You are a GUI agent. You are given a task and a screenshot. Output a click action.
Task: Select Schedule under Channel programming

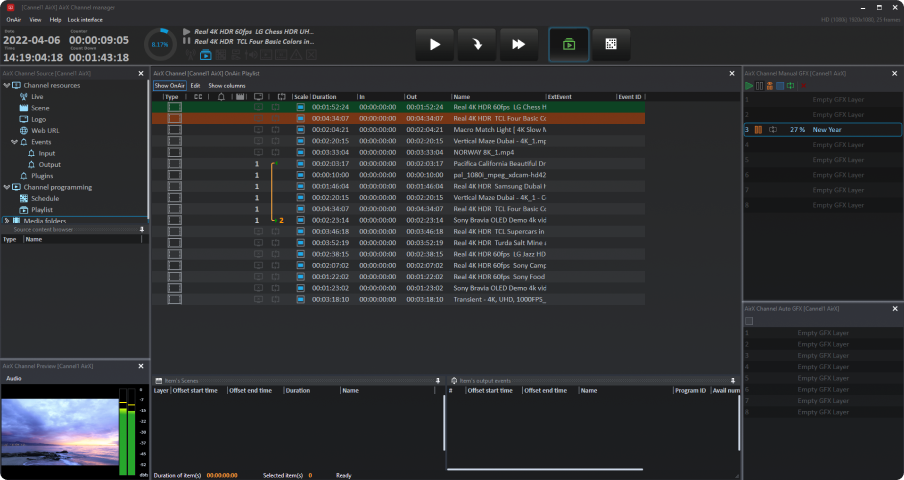point(45,198)
